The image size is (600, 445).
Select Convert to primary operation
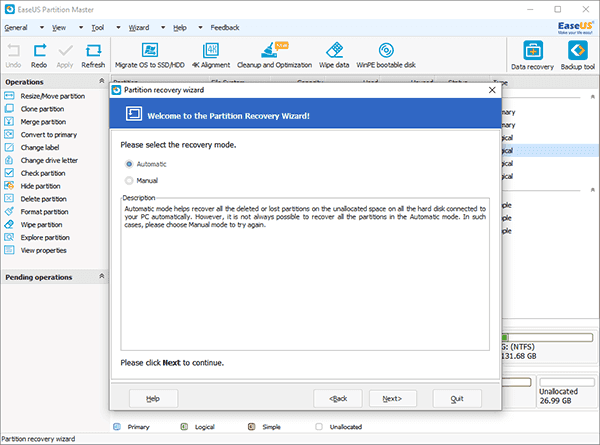tap(41, 135)
